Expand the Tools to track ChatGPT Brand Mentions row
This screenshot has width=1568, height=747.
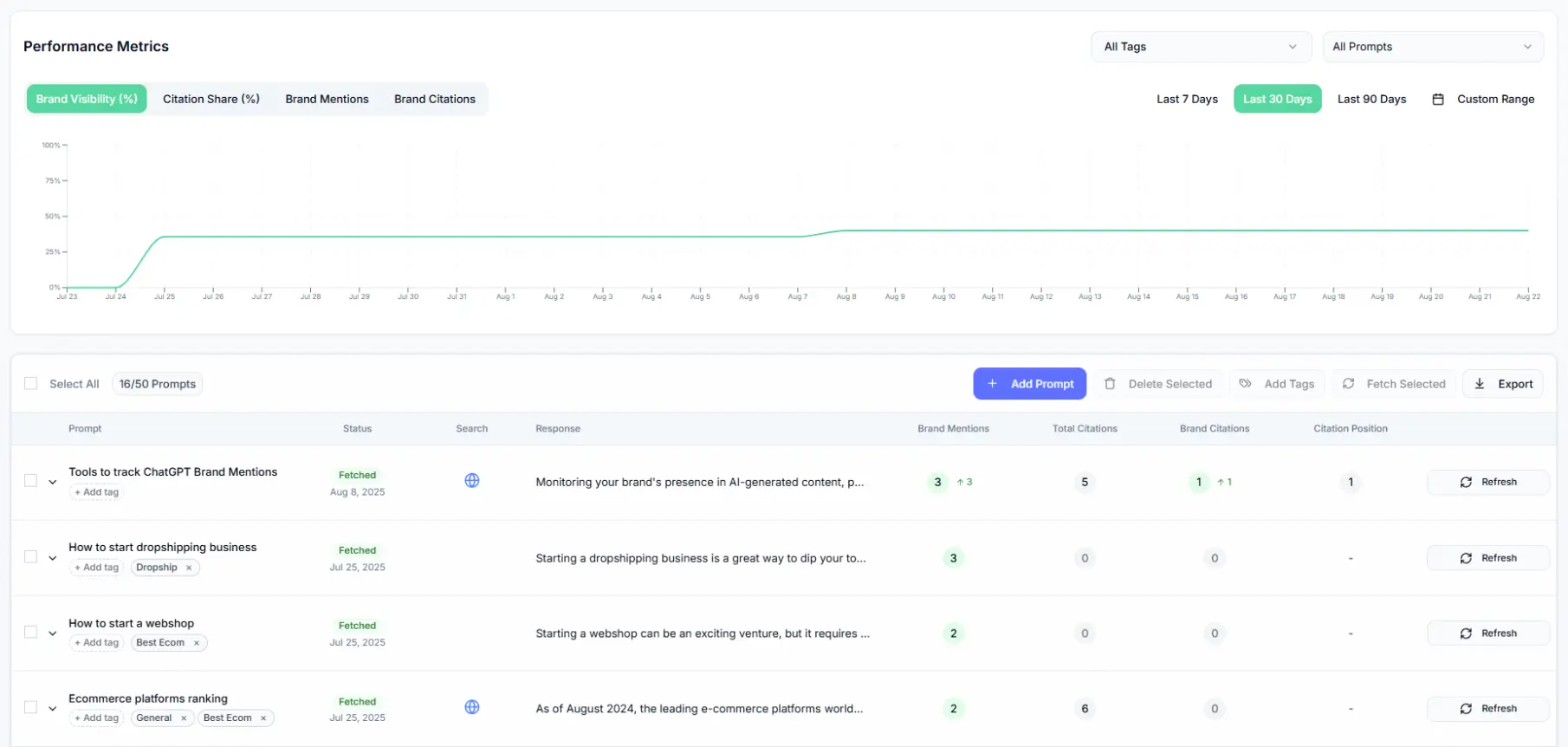point(53,482)
